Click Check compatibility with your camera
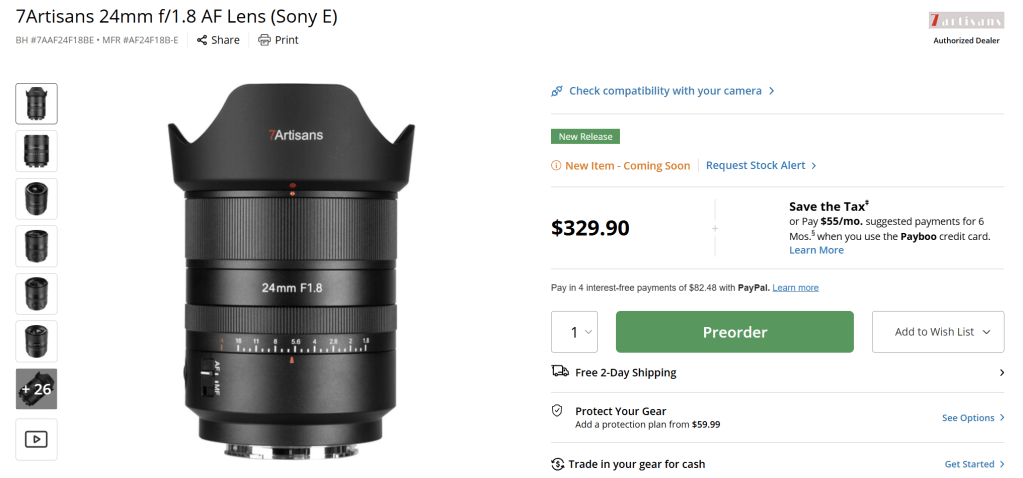This screenshot has height=478, width=1023. [x=665, y=91]
